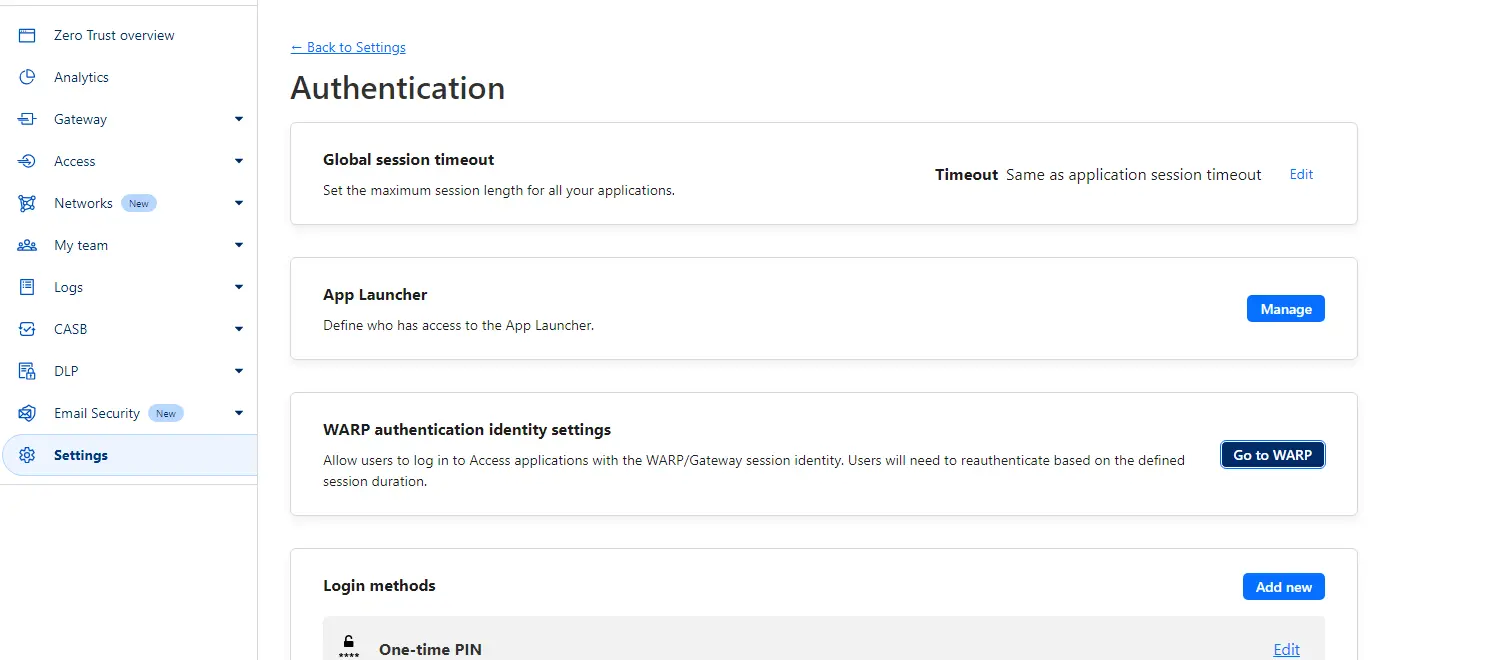
Task: Click the Email Security envelope icon
Action: 27,413
